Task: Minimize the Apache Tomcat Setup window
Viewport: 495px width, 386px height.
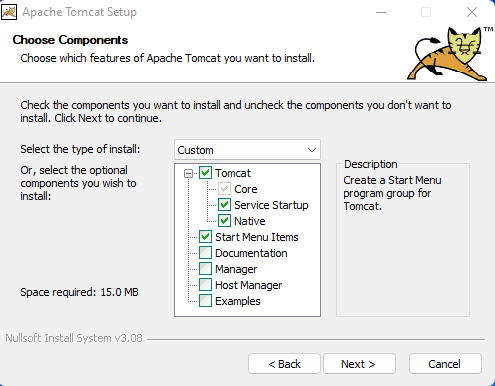Action: tap(381, 12)
